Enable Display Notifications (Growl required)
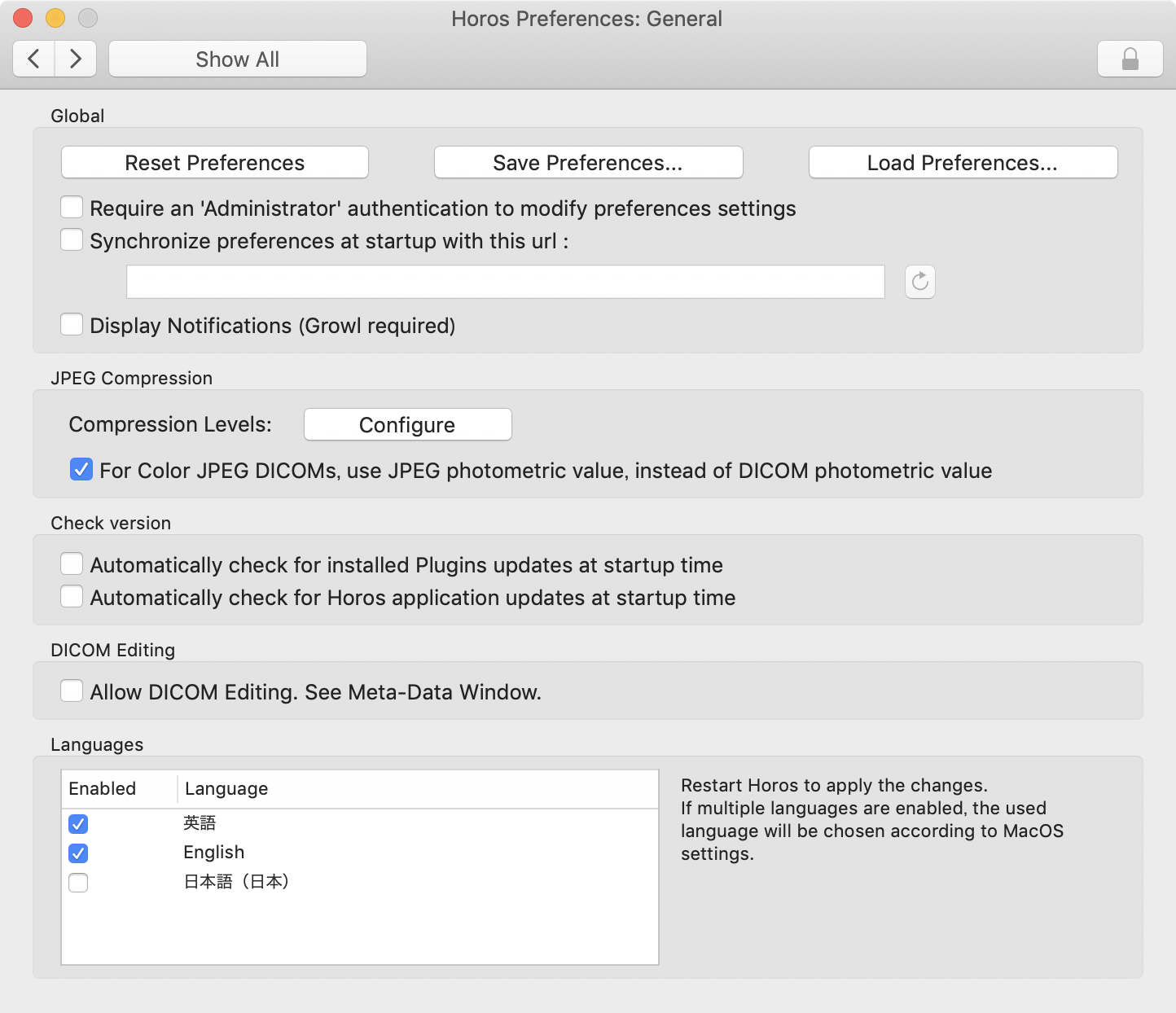The height and width of the screenshot is (1013, 1176). 72,325
